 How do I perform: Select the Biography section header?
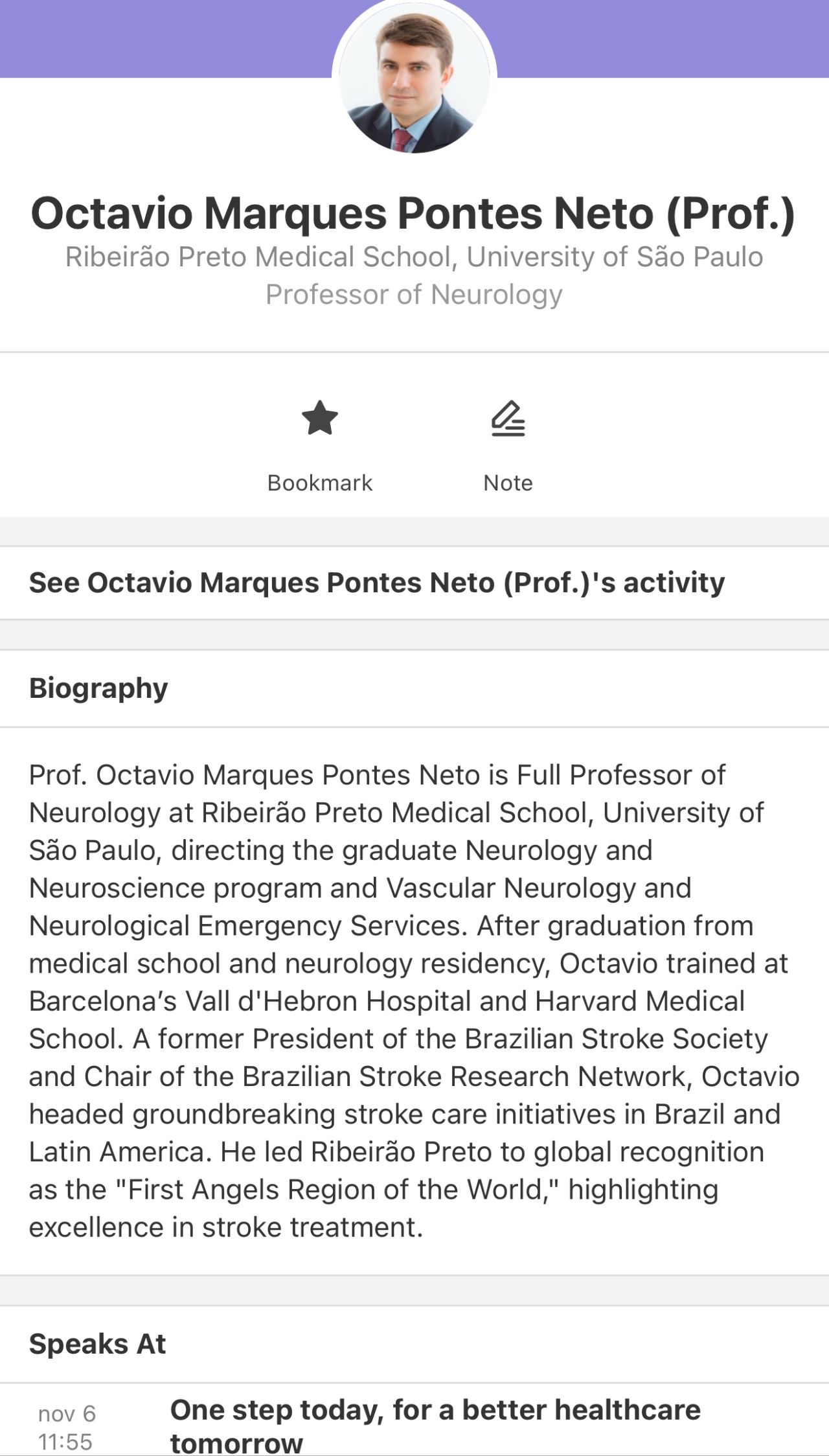(98, 688)
